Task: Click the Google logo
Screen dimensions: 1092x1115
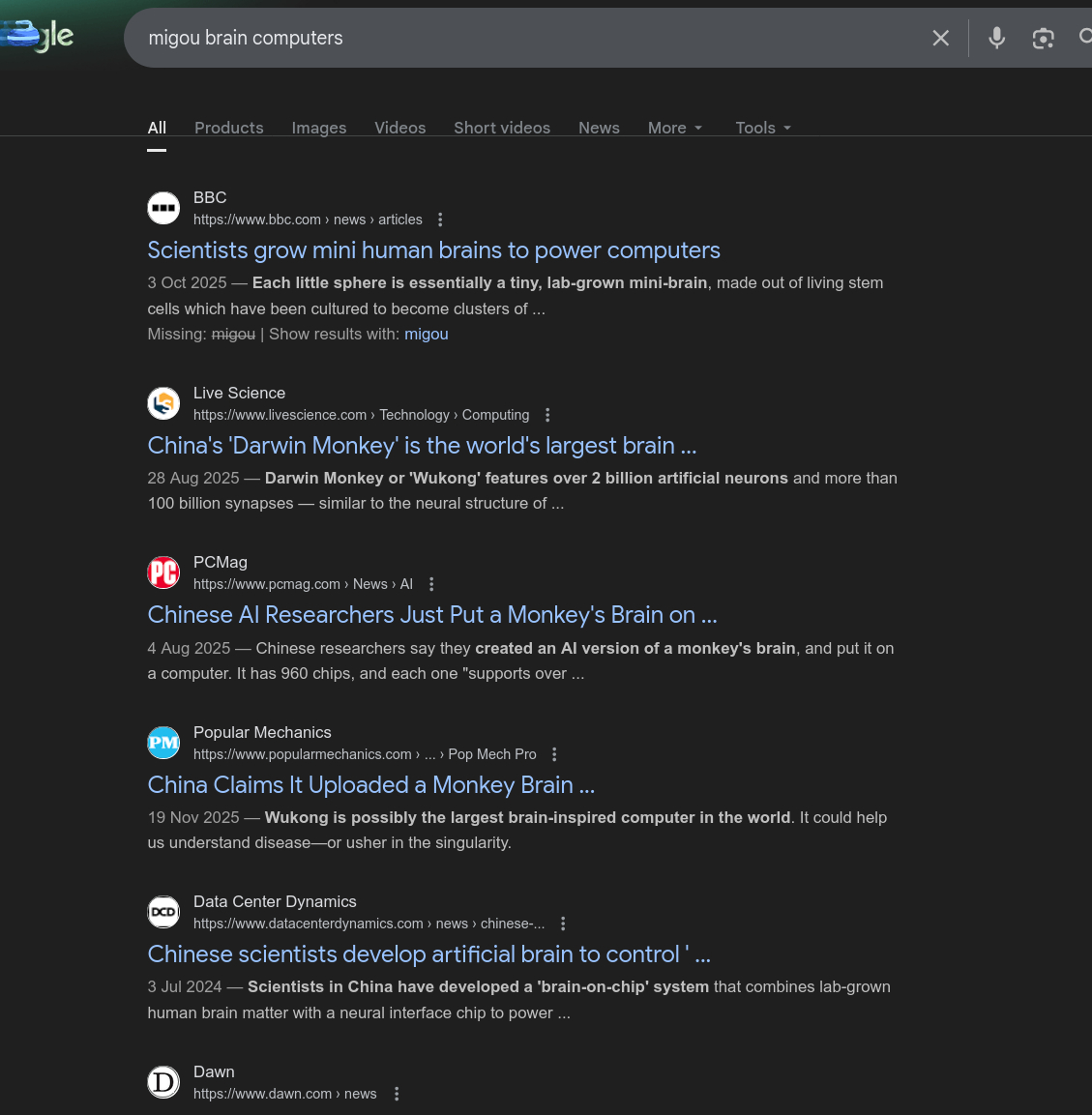Action: point(39,36)
